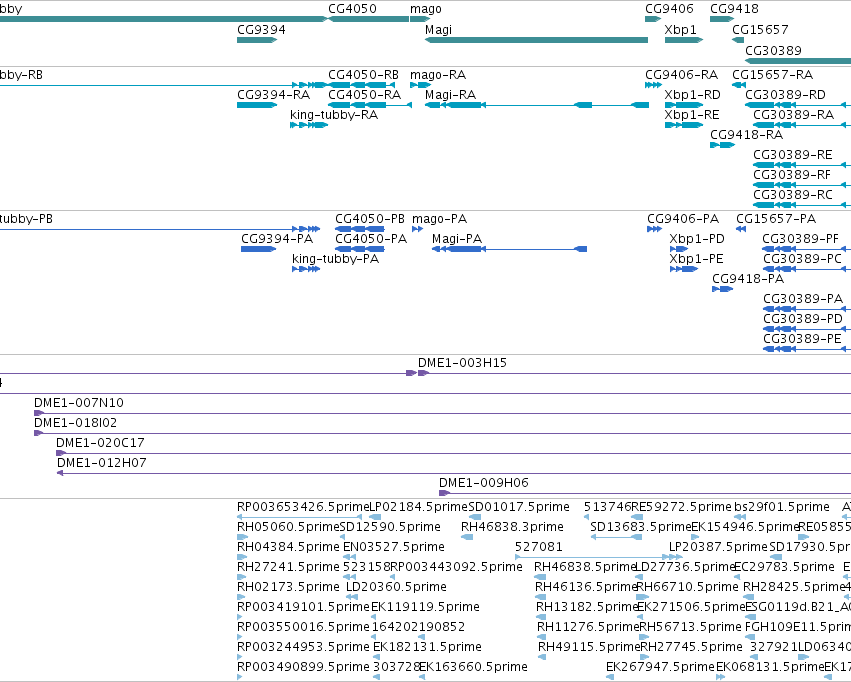
Task: Select the Magi-PA protein glyph
Action: tap(510, 249)
